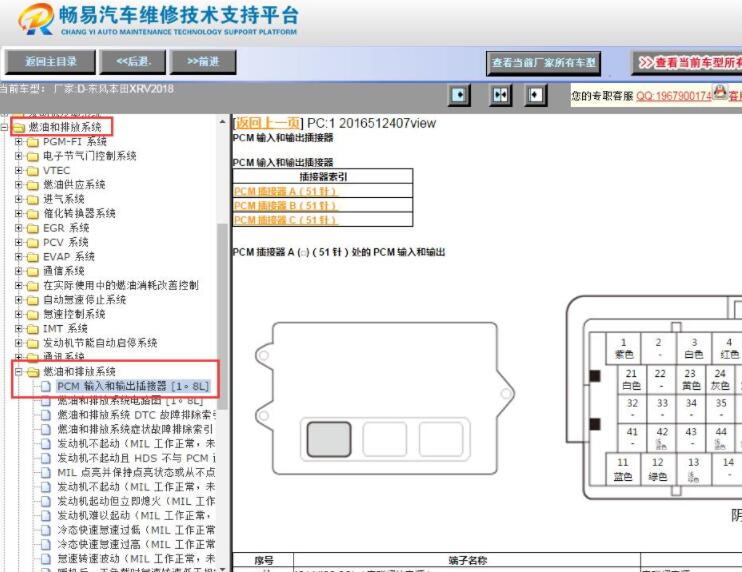Select the 怠速控制系统 folder icon

pos(33,315)
